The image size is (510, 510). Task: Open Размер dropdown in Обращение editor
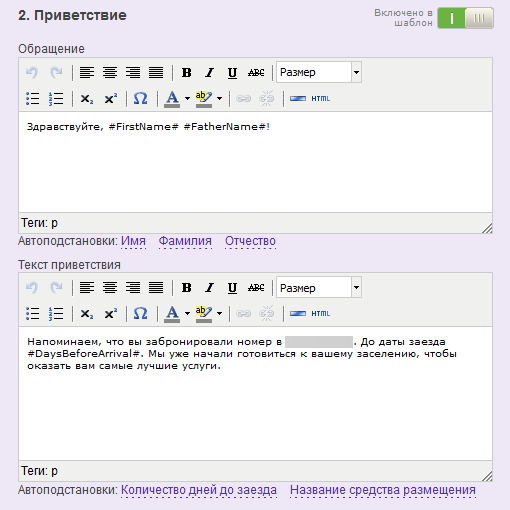coord(319,72)
